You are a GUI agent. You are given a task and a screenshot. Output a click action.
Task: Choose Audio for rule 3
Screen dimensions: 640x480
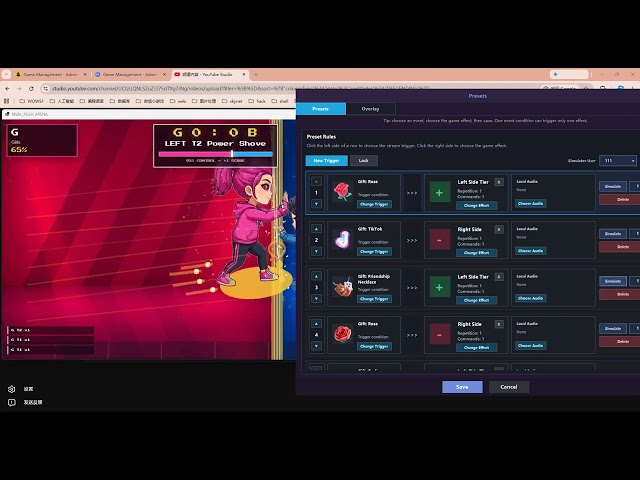tap(530, 298)
